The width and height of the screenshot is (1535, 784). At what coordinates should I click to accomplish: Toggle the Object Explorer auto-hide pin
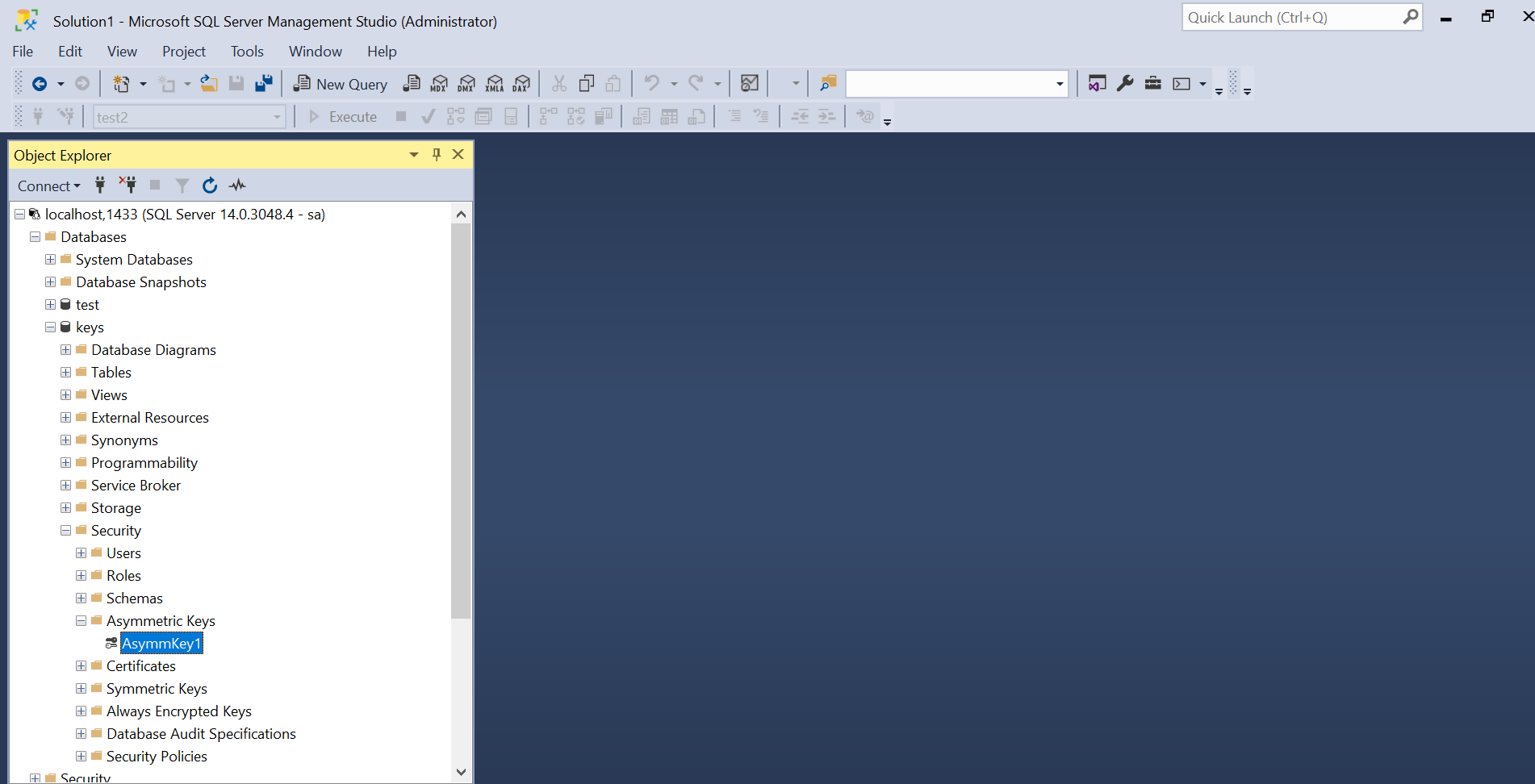[437, 155]
